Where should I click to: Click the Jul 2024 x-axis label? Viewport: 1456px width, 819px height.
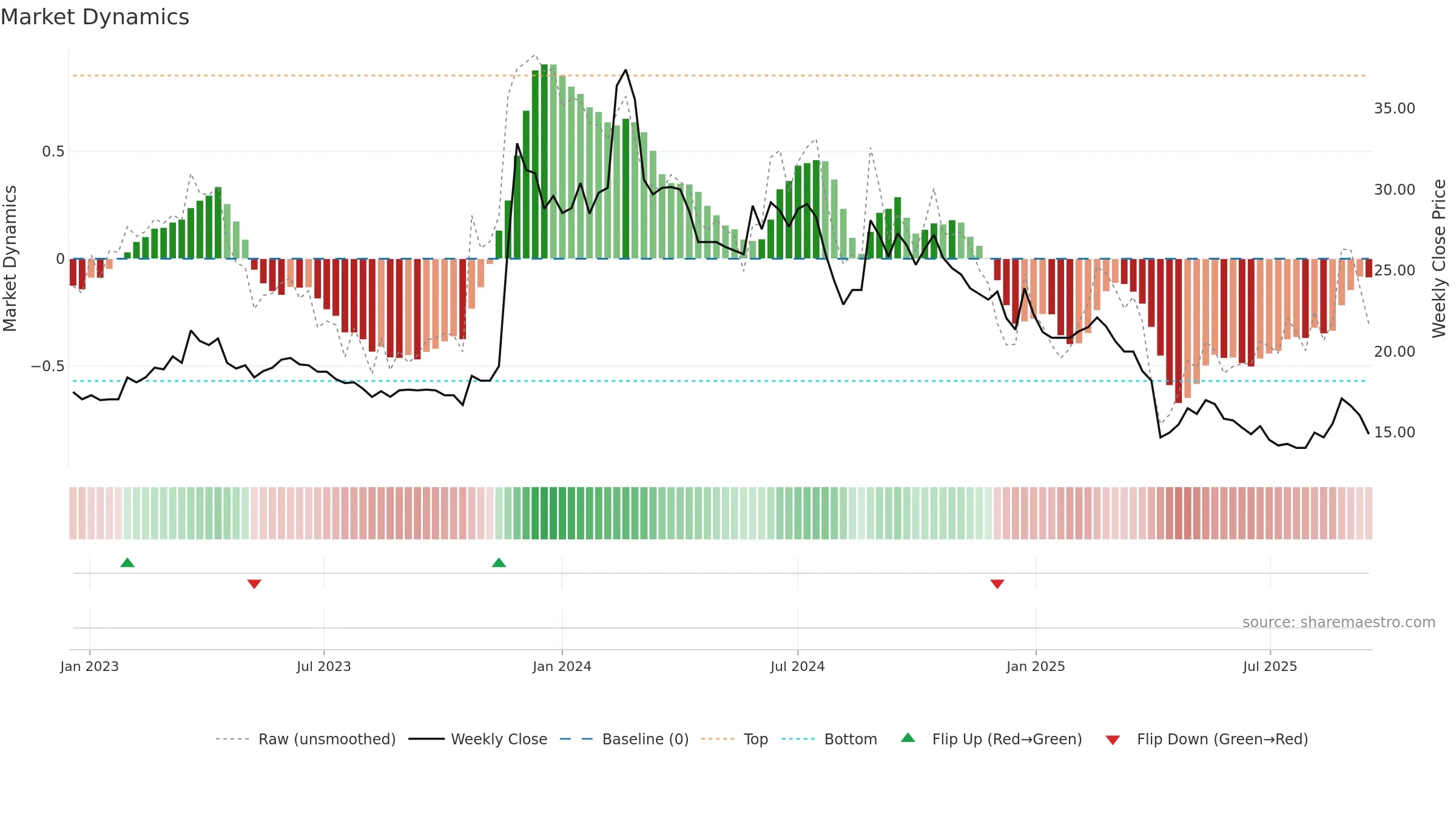tap(798, 666)
